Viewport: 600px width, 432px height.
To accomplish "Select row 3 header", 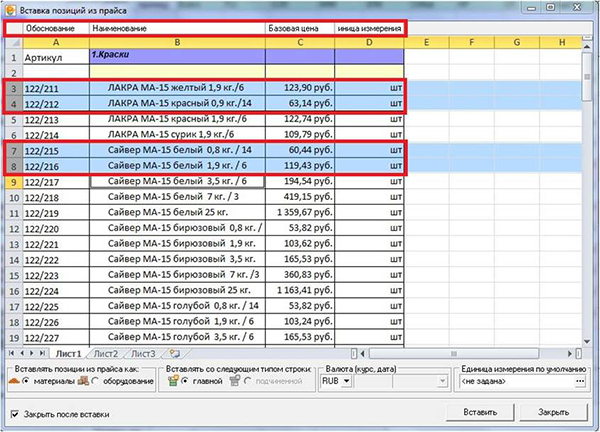I will pos(14,88).
